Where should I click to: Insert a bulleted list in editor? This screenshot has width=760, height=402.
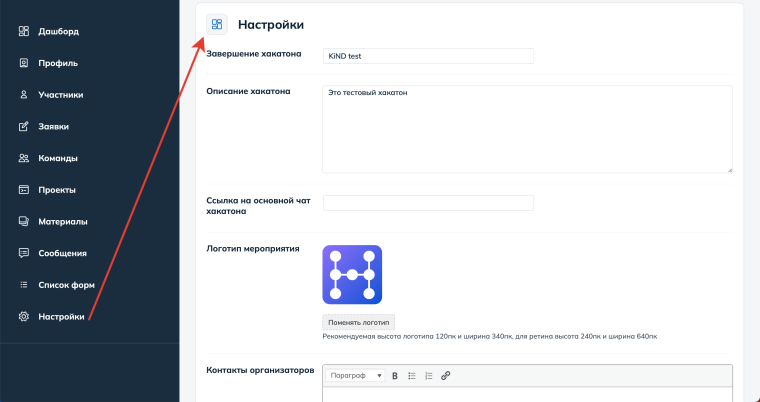tap(412, 376)
